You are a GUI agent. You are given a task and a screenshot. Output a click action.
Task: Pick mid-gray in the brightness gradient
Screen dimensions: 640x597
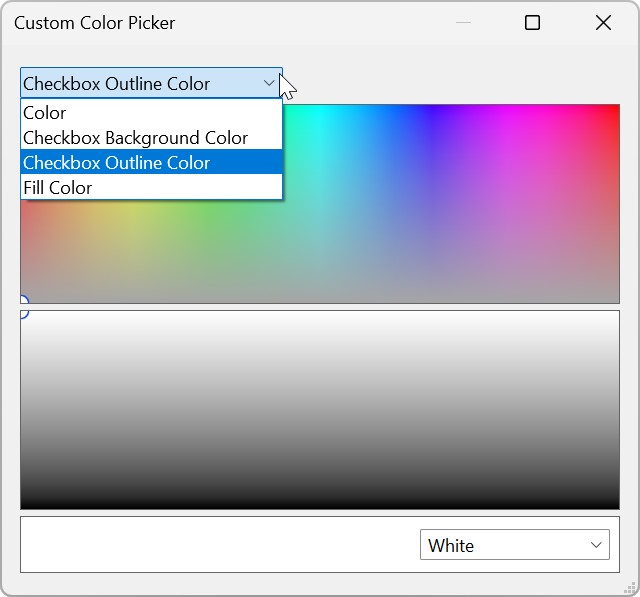[320, 410]
